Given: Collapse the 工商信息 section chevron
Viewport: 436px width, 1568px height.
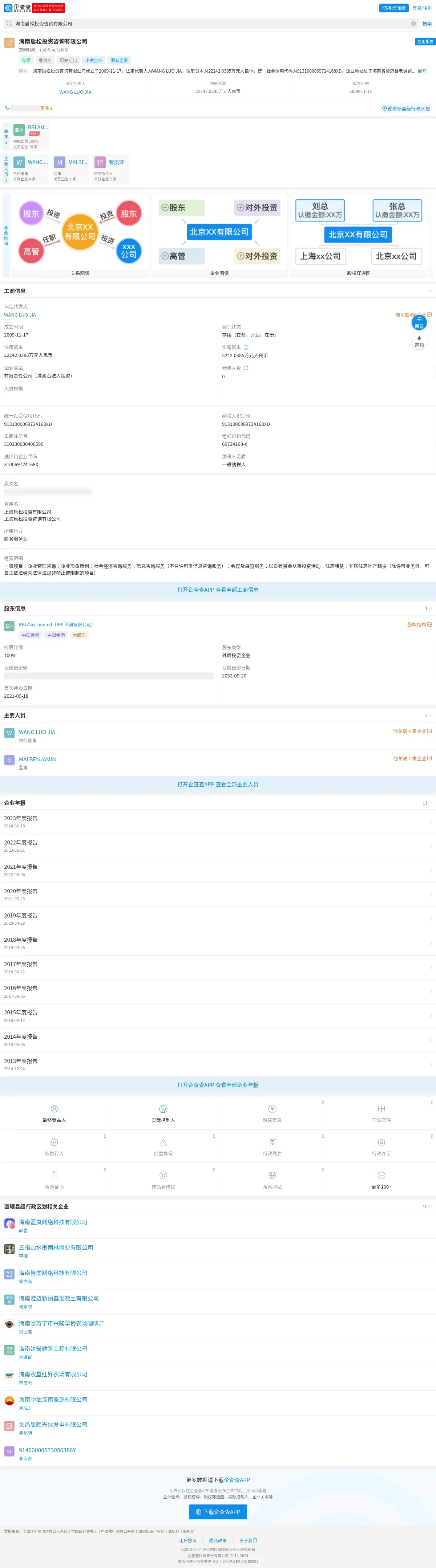Looking at the screenshot, I should coord(431,291).
